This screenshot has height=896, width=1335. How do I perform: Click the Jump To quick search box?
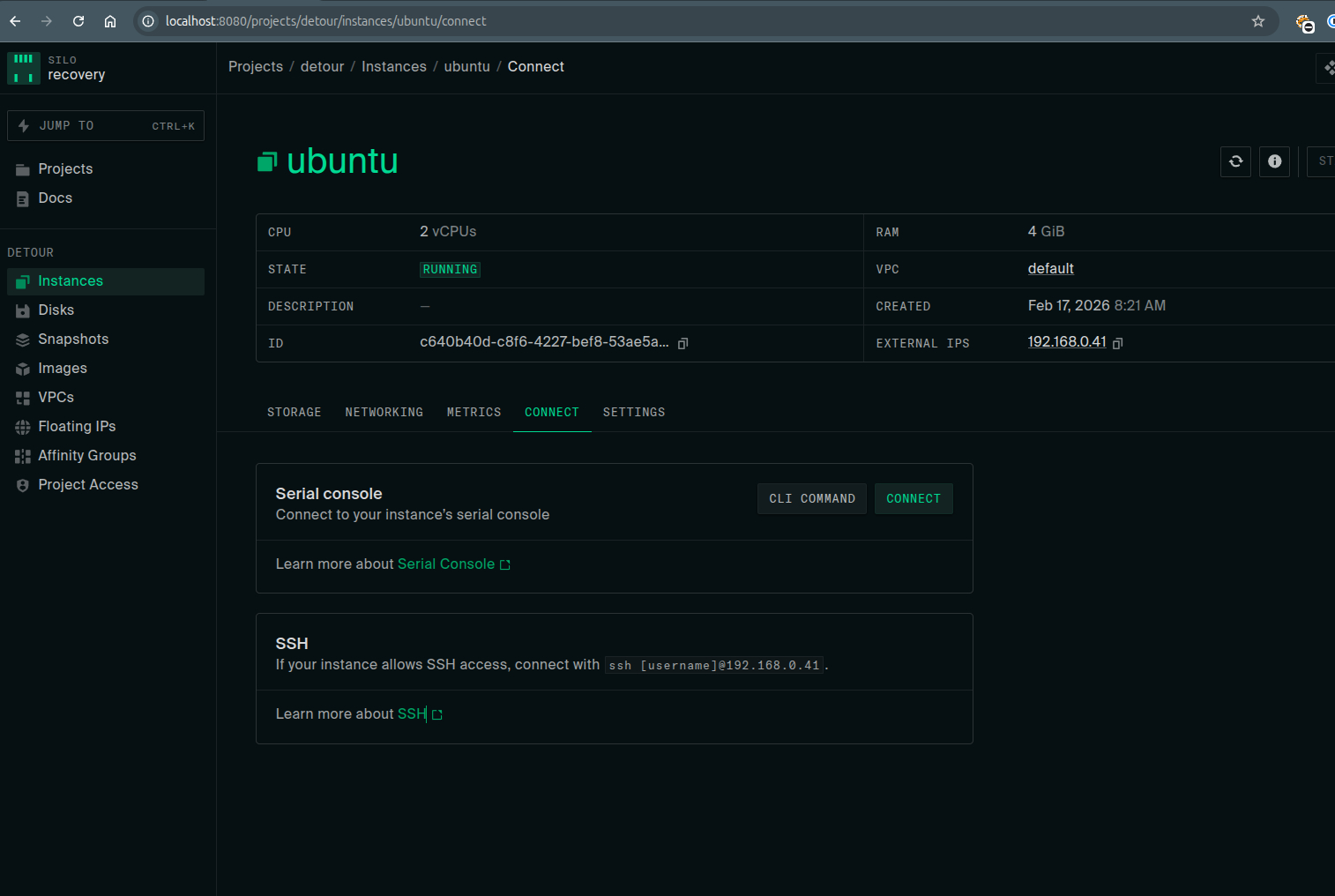click(106, 126)
